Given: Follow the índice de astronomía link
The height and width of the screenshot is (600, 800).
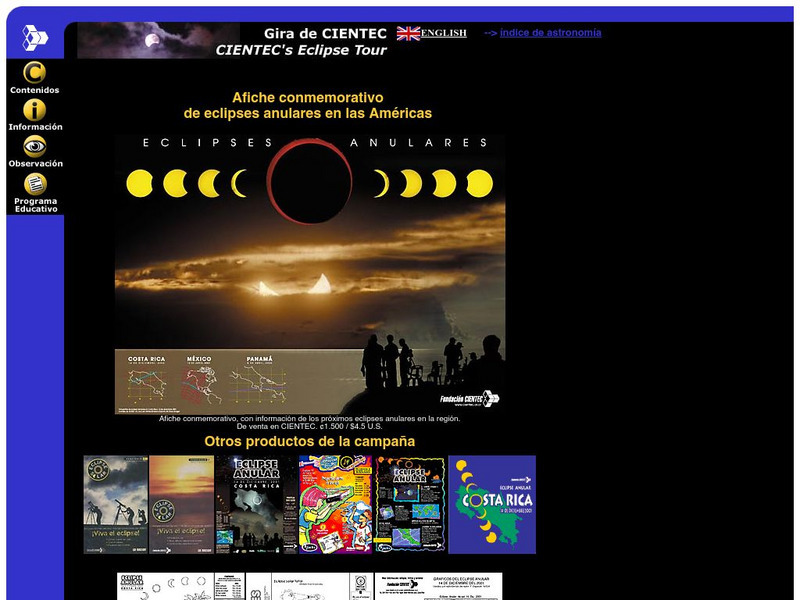Looking at the screenshot, I should [551, 33].
